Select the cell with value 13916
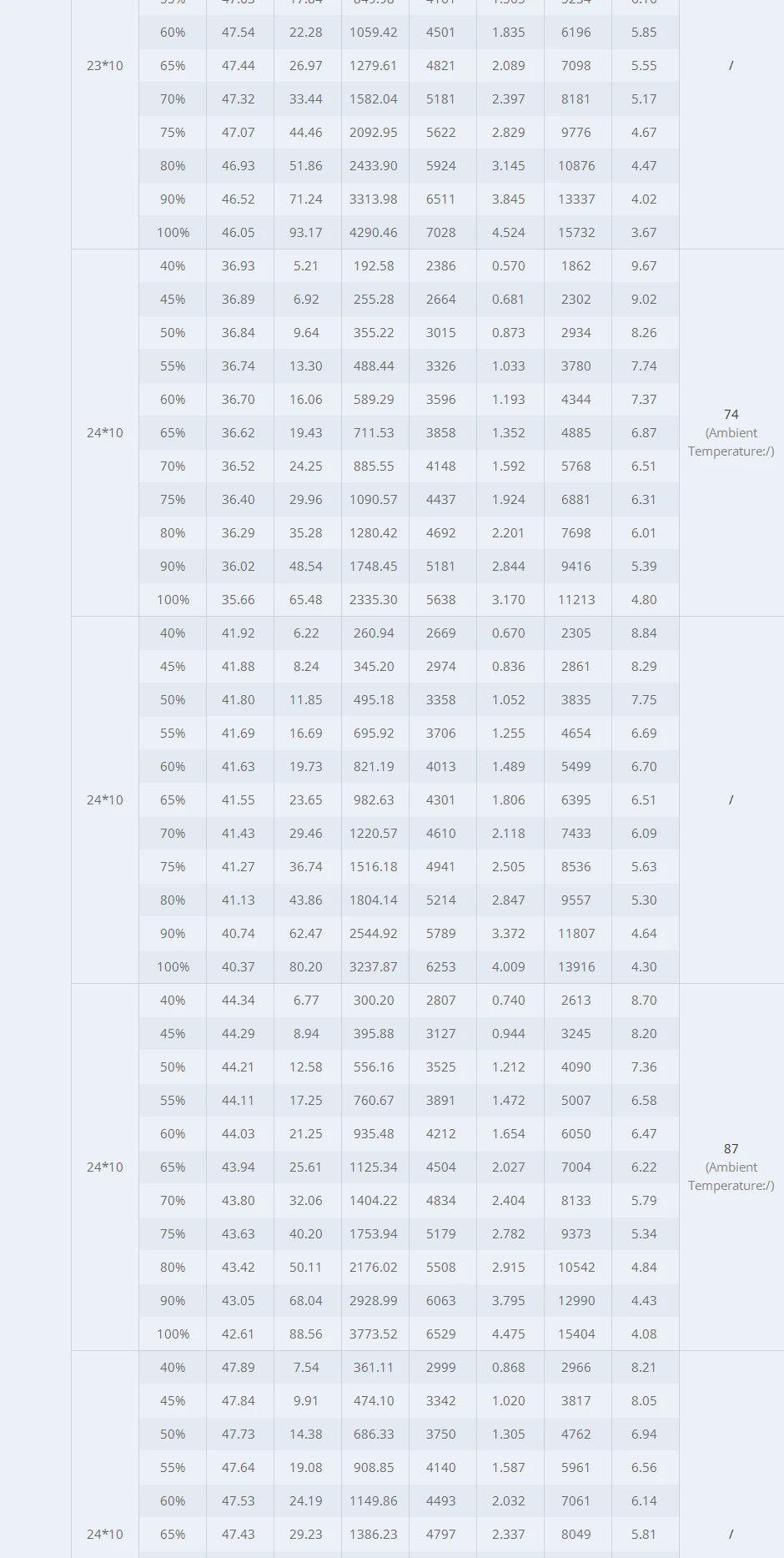784x1558 pixels. [x=576, y=967]
